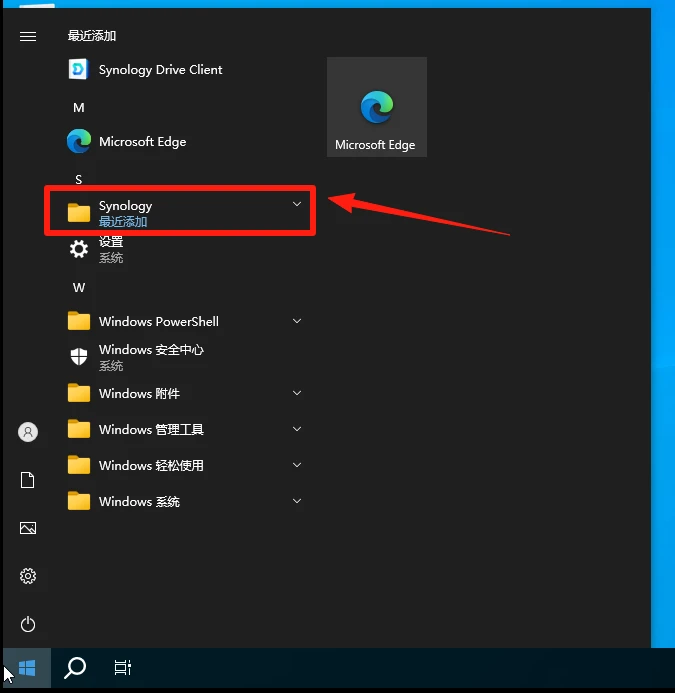The image size is (675, 693).
Task: Open the Windows 系统 folder label
Action: (x=139, y=502)
